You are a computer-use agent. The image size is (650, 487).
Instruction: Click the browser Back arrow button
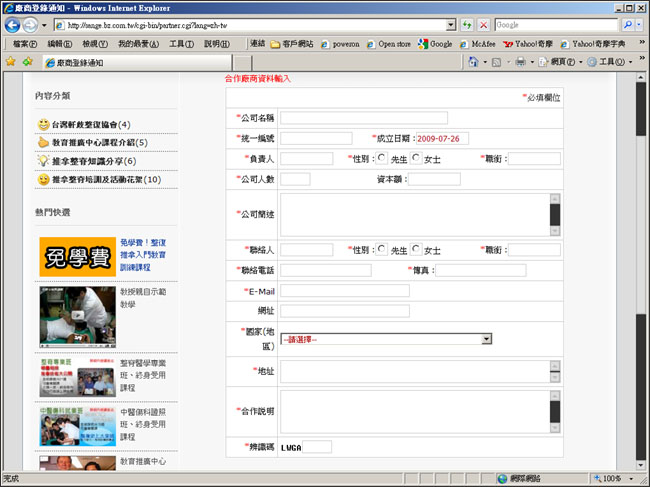click(x=12, y=25)
